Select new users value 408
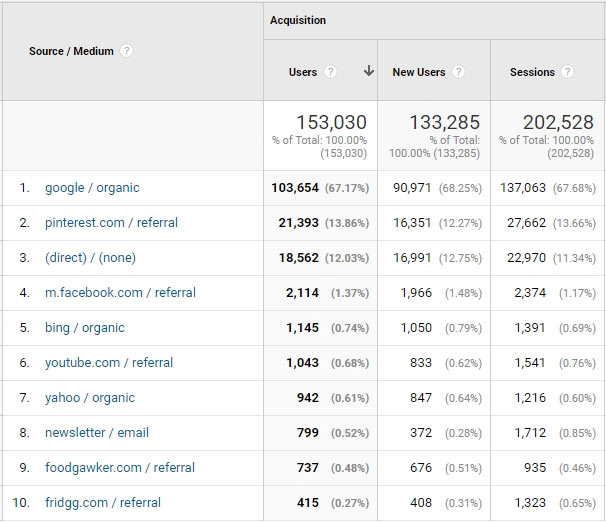 click(x=421, y=503)
